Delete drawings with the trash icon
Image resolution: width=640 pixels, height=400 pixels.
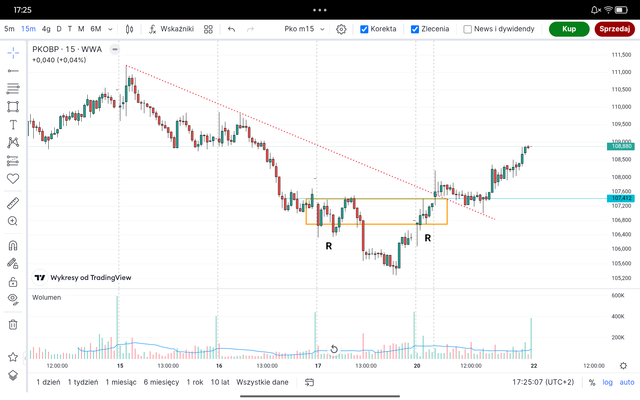point(13,324)
